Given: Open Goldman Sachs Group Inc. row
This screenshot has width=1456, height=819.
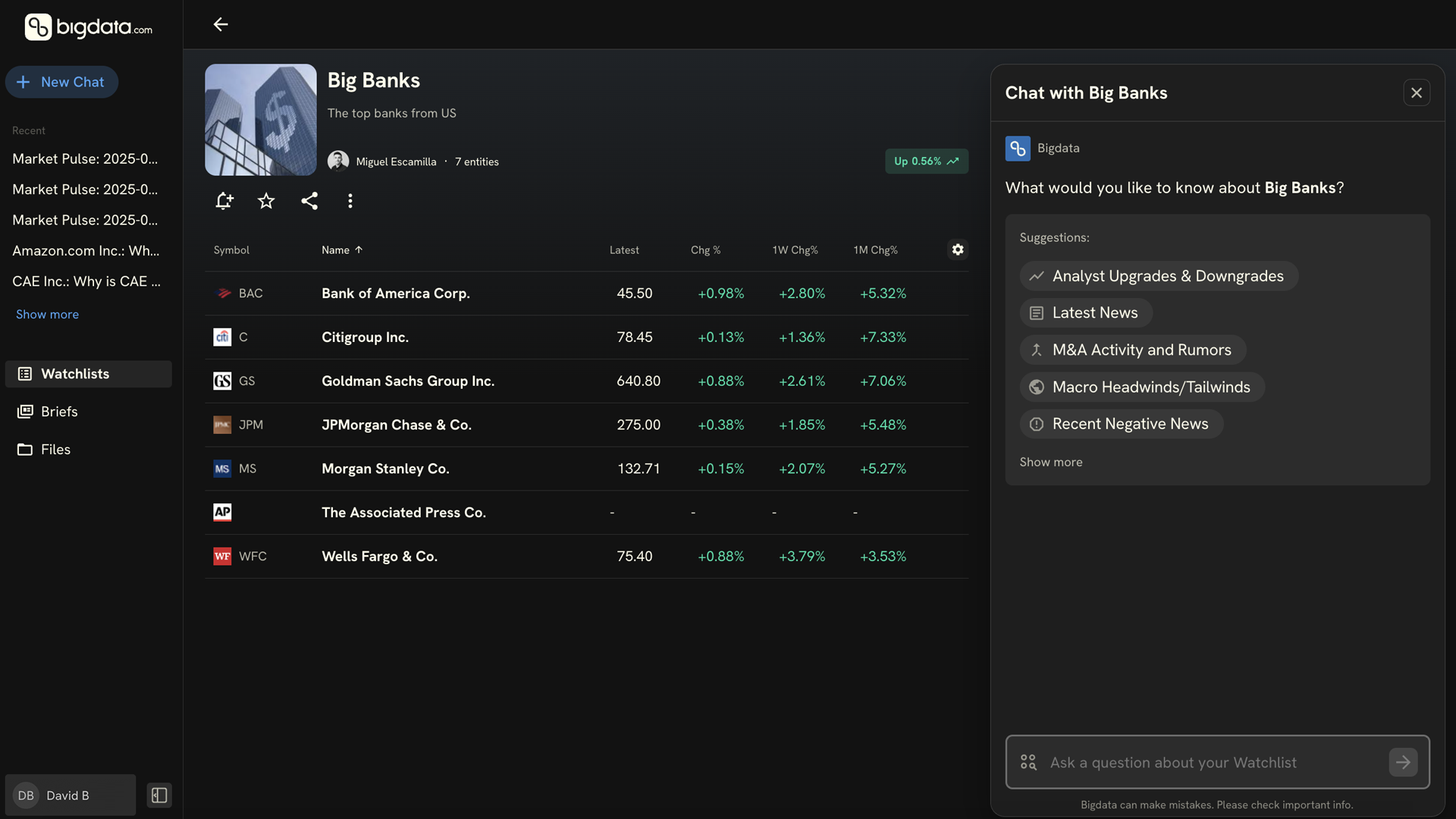Looking at the screenshot, I should coord(586,381).
